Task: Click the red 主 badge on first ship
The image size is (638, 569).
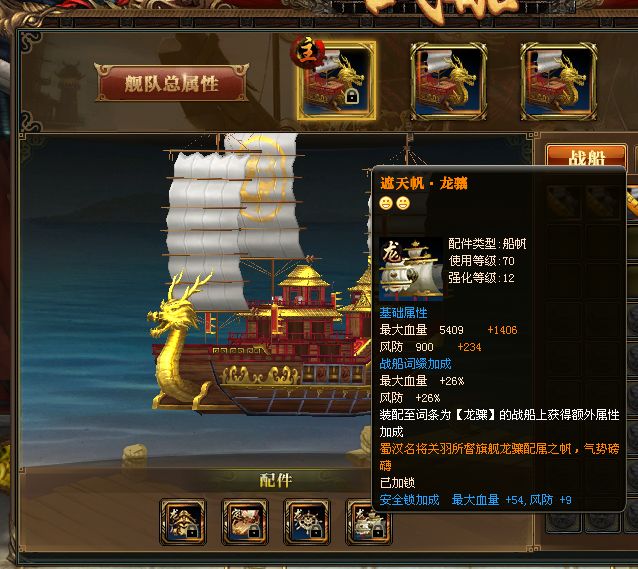Action: [308, 53]
